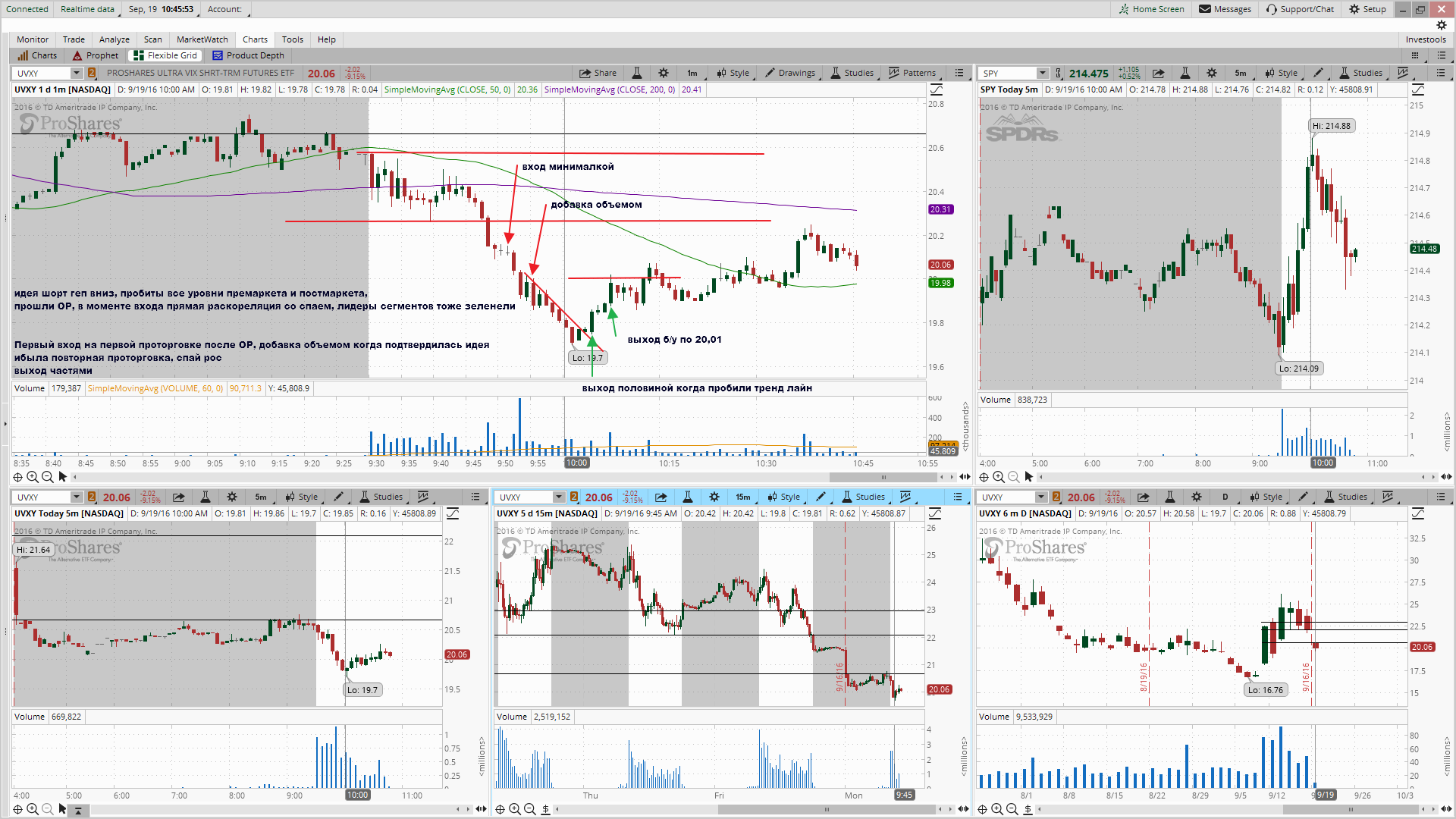Share the SPY chart

pyautogui.click(x=1158, y=73)
